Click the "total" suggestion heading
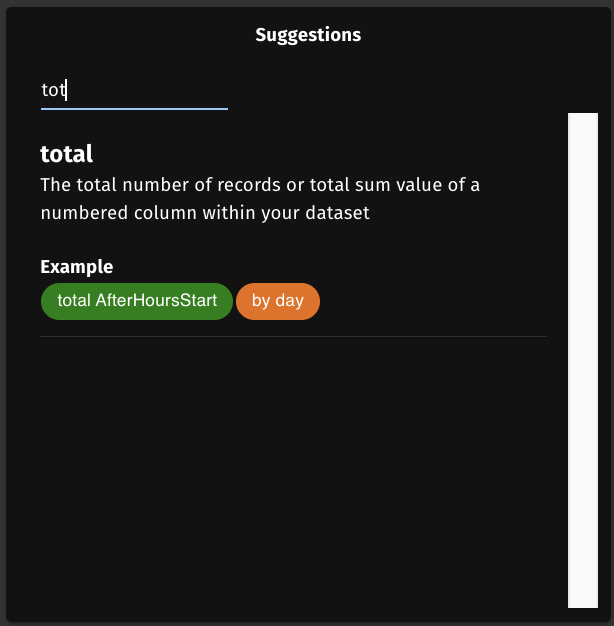Viewport: 614px width, 626px height. pyautogui.click(x=67, y=154)
